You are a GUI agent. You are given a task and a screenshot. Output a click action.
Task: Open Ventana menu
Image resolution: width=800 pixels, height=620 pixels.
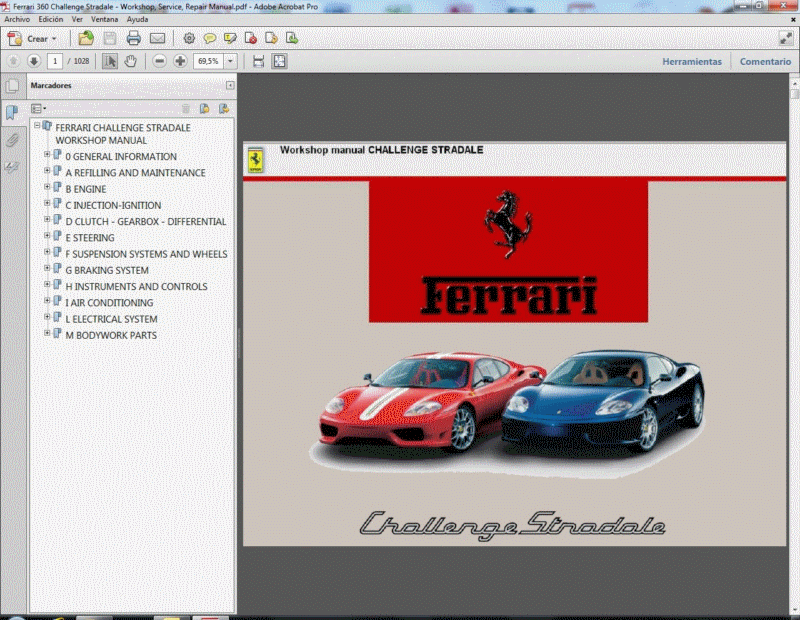point(105,19)
